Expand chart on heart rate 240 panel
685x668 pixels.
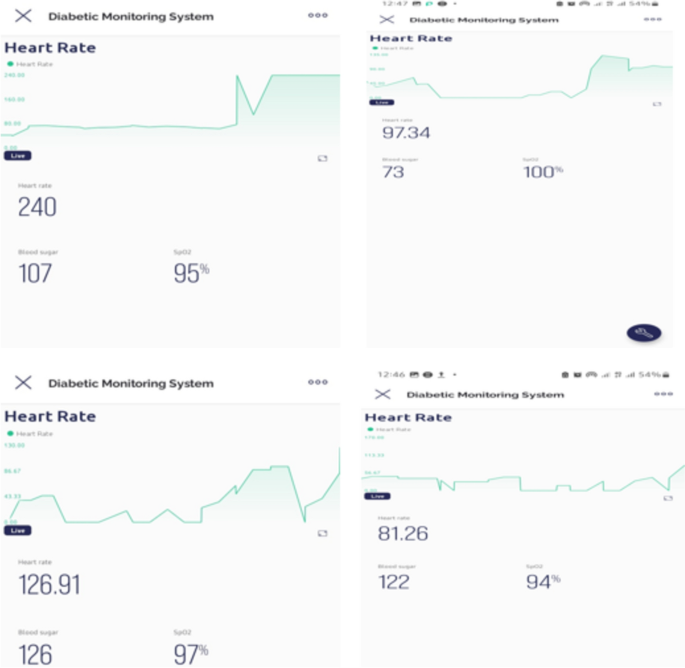(x=323, y=158)
